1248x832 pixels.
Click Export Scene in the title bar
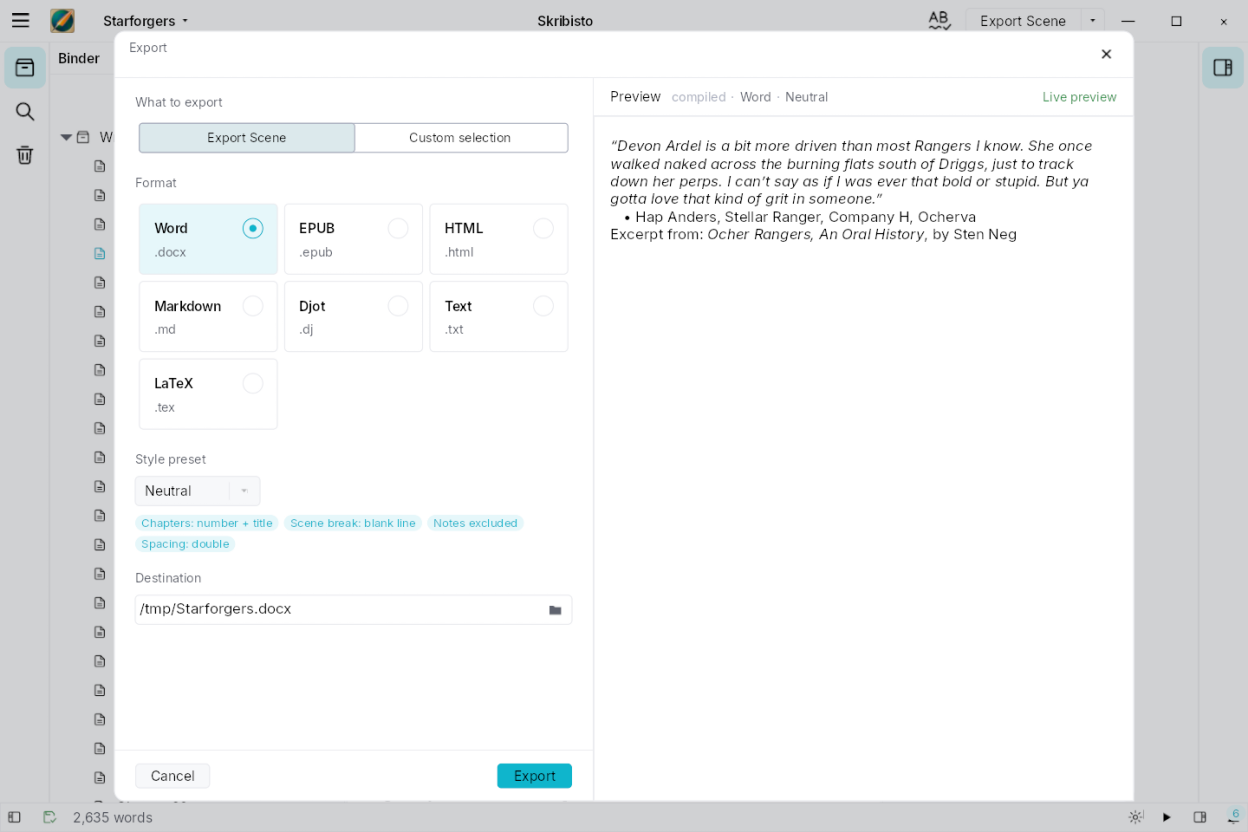pos(1023,21)
